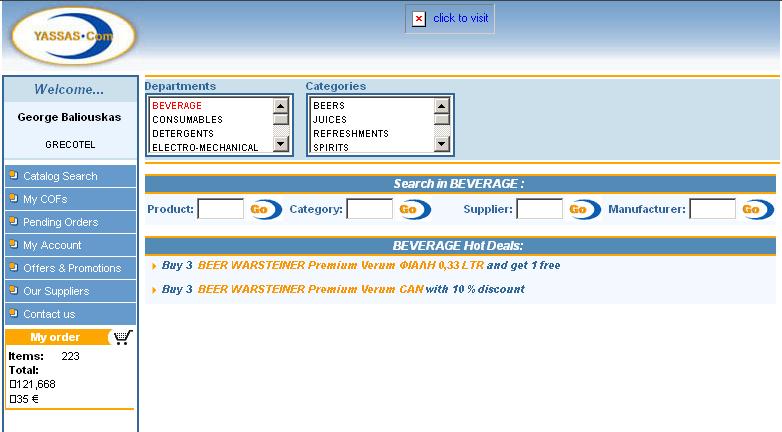Click the broken image icon beside click to visit
The height and width of the screenshot is (432, 782).
coord(419,19)
